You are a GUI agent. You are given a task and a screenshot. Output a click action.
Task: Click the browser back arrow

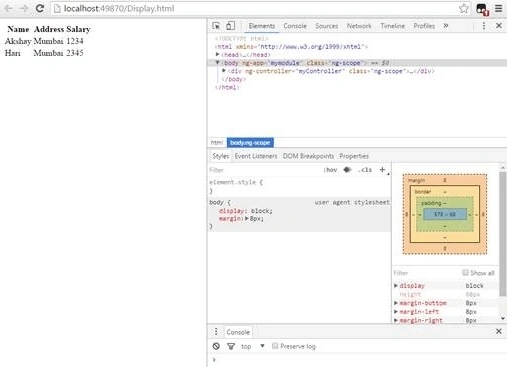9,8
